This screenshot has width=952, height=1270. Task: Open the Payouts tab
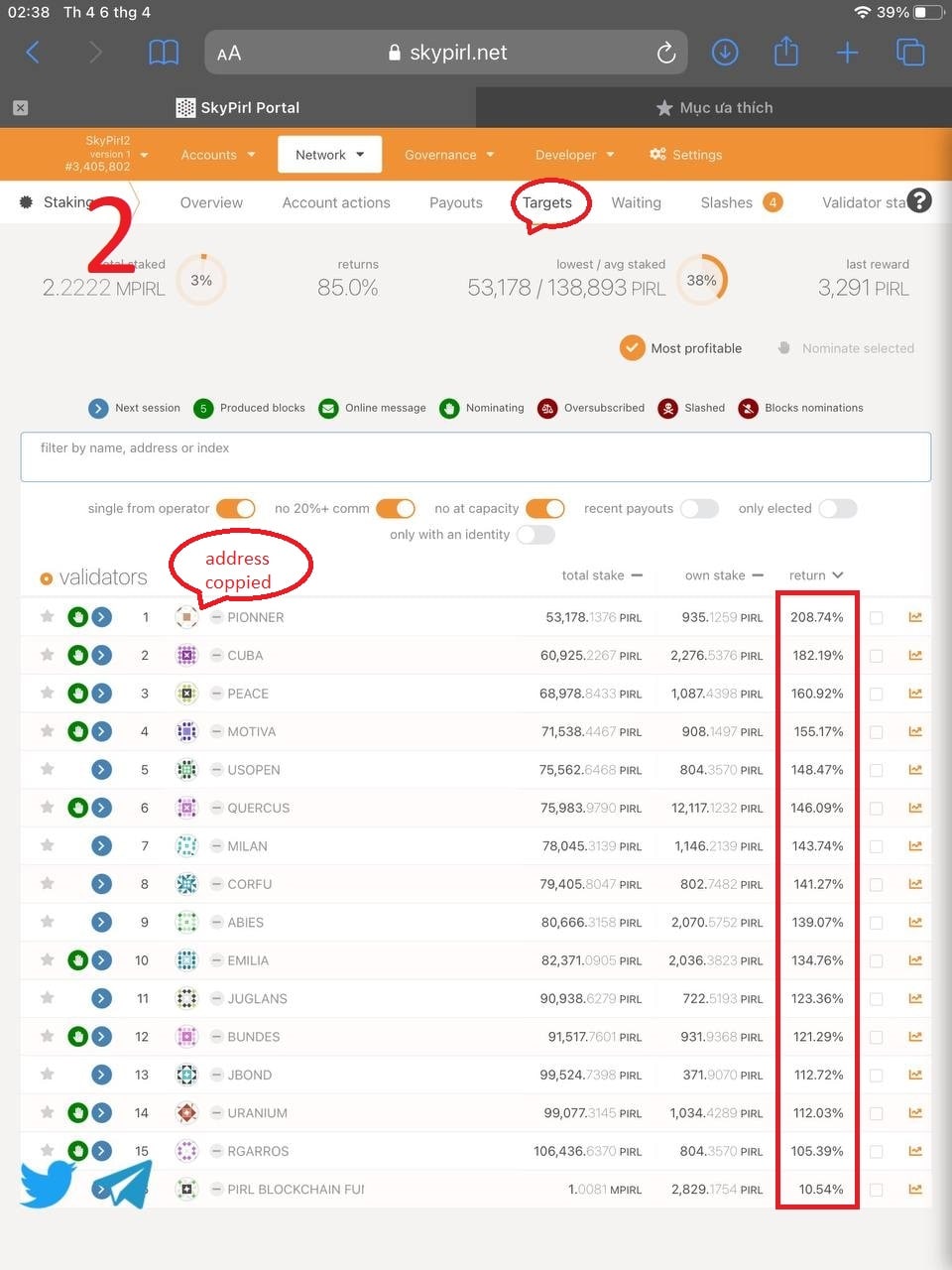coord(455,202)
